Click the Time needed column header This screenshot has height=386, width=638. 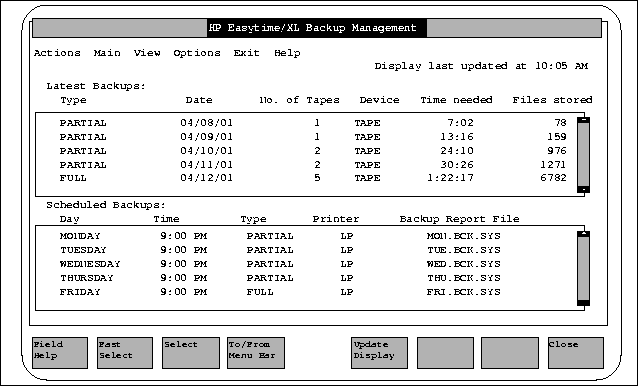tap(457, 100)
